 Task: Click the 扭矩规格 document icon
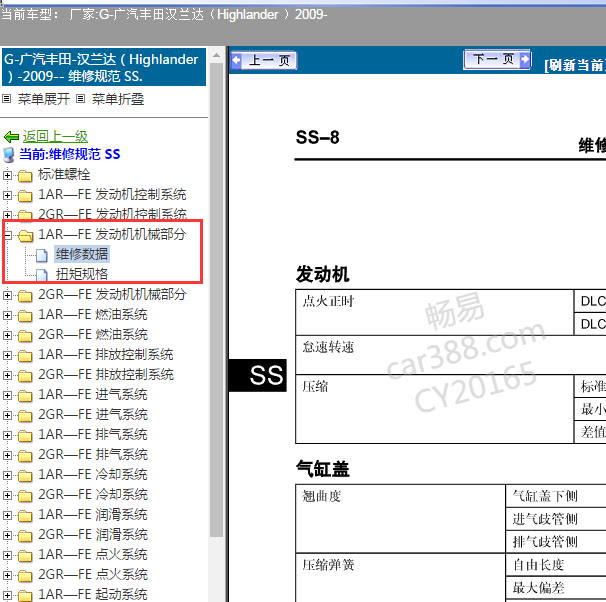42,275
